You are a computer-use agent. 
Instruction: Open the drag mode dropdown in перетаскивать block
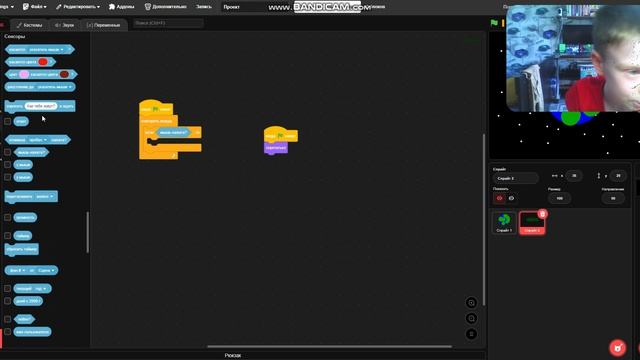[44, 196]
